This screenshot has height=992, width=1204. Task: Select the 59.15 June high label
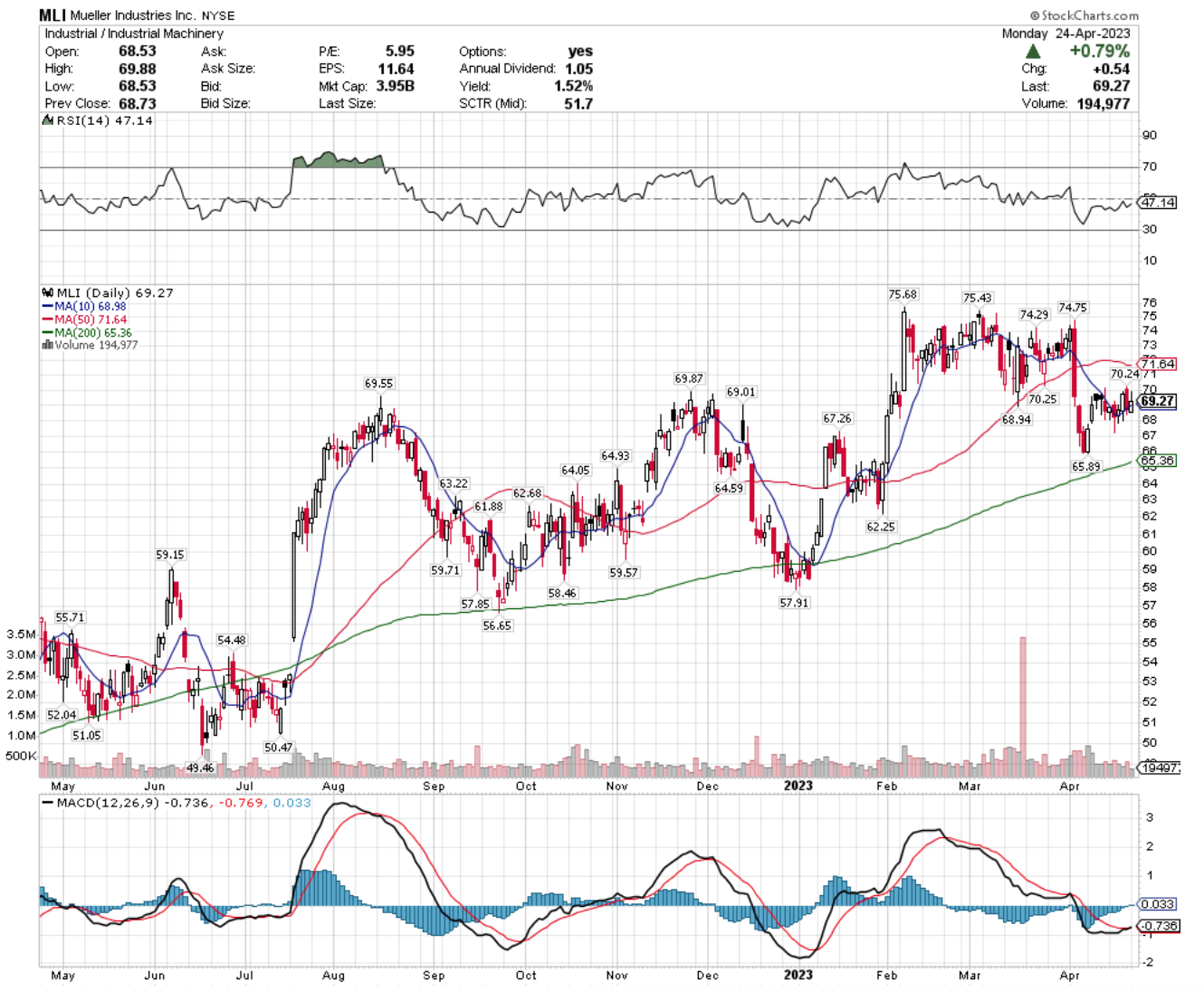(x=170, y=555)
